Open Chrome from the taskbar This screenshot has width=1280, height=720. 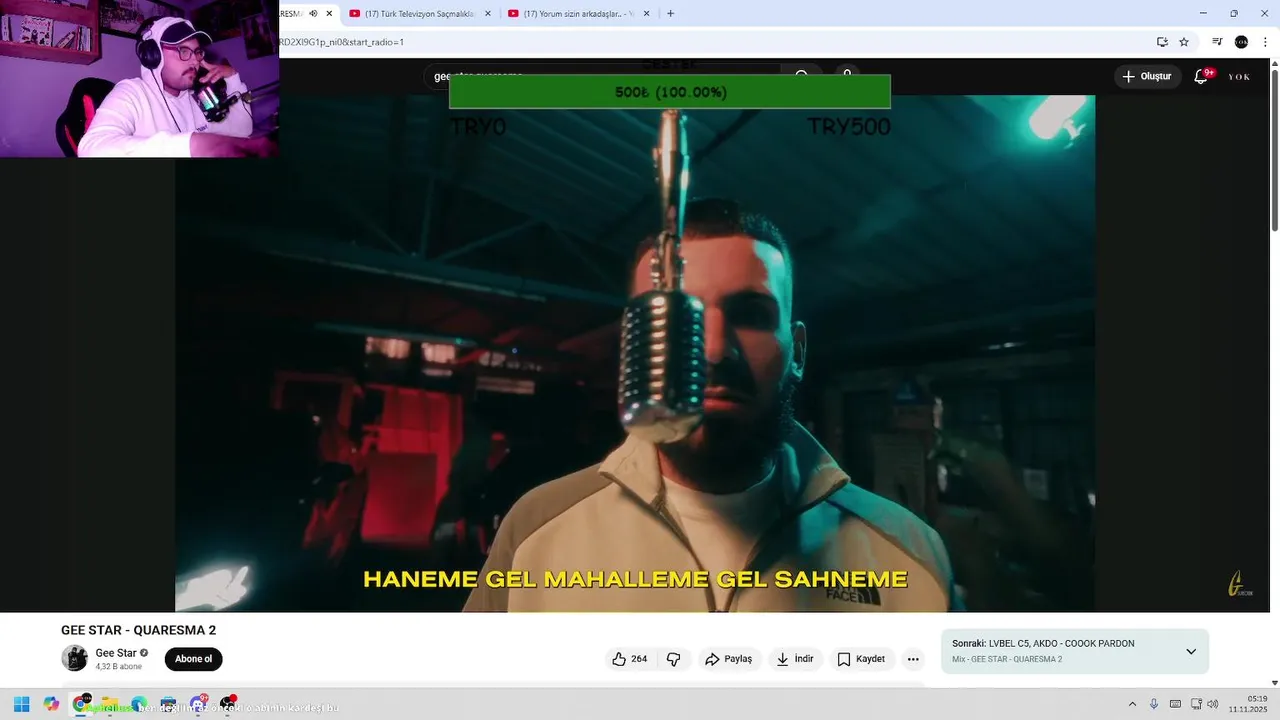click(x=80, y=704)
